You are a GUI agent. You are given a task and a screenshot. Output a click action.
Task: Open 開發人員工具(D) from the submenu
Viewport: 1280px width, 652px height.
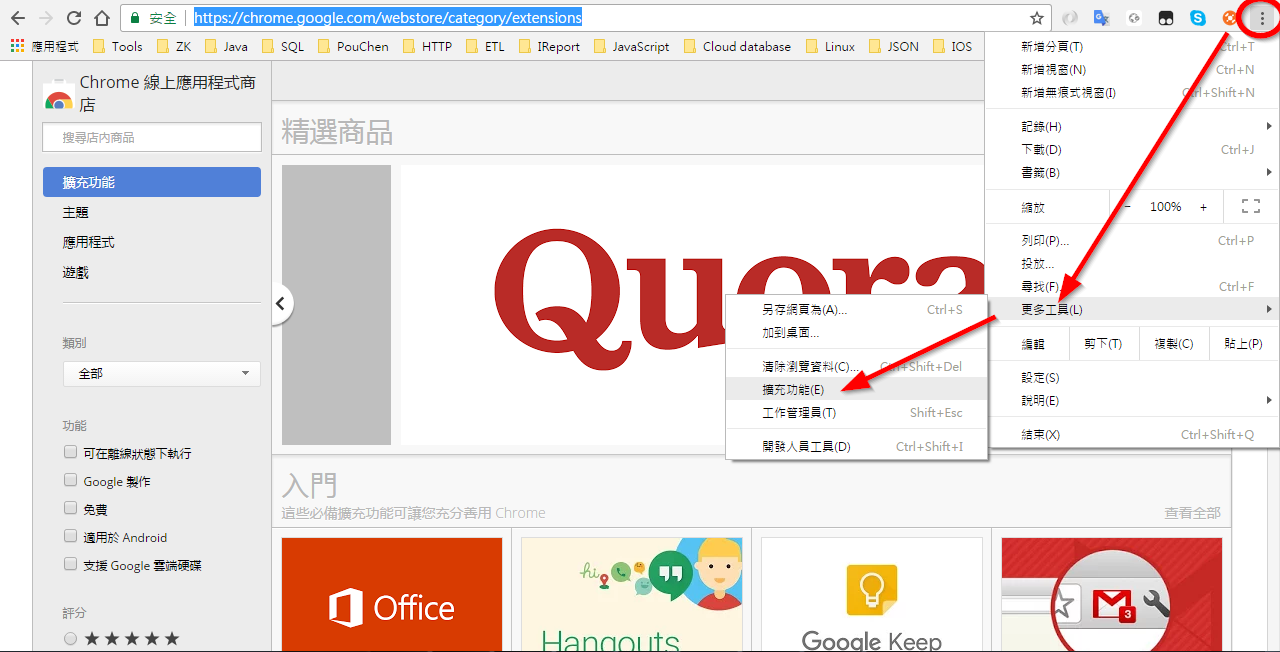[x=857, y=446]
